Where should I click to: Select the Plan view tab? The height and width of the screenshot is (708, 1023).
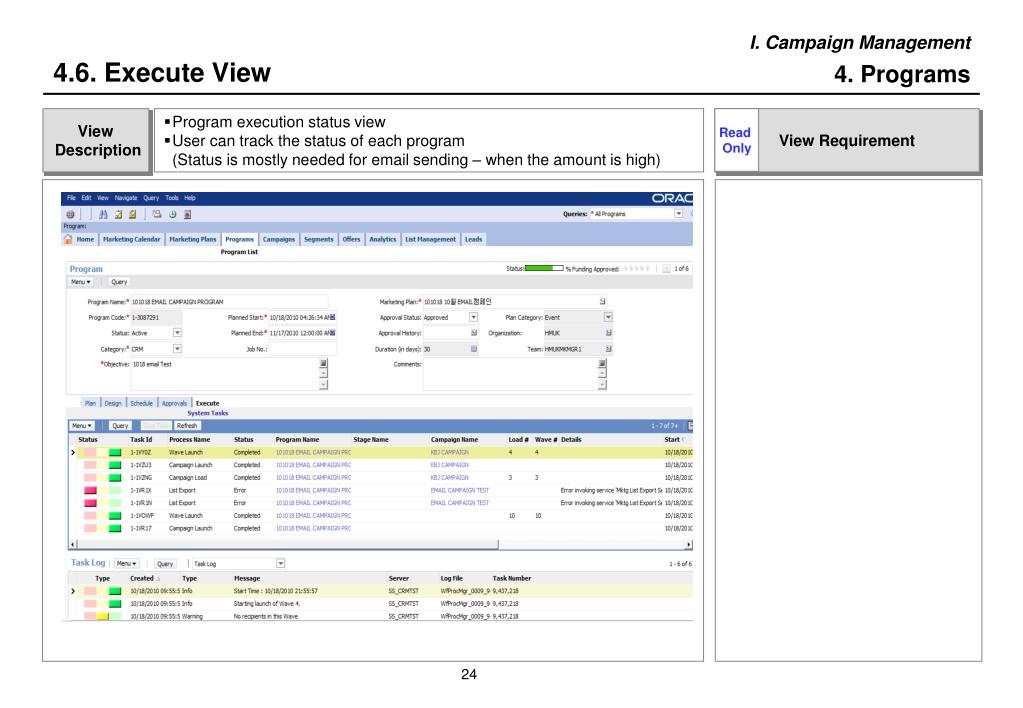click(x=90, y=403)
